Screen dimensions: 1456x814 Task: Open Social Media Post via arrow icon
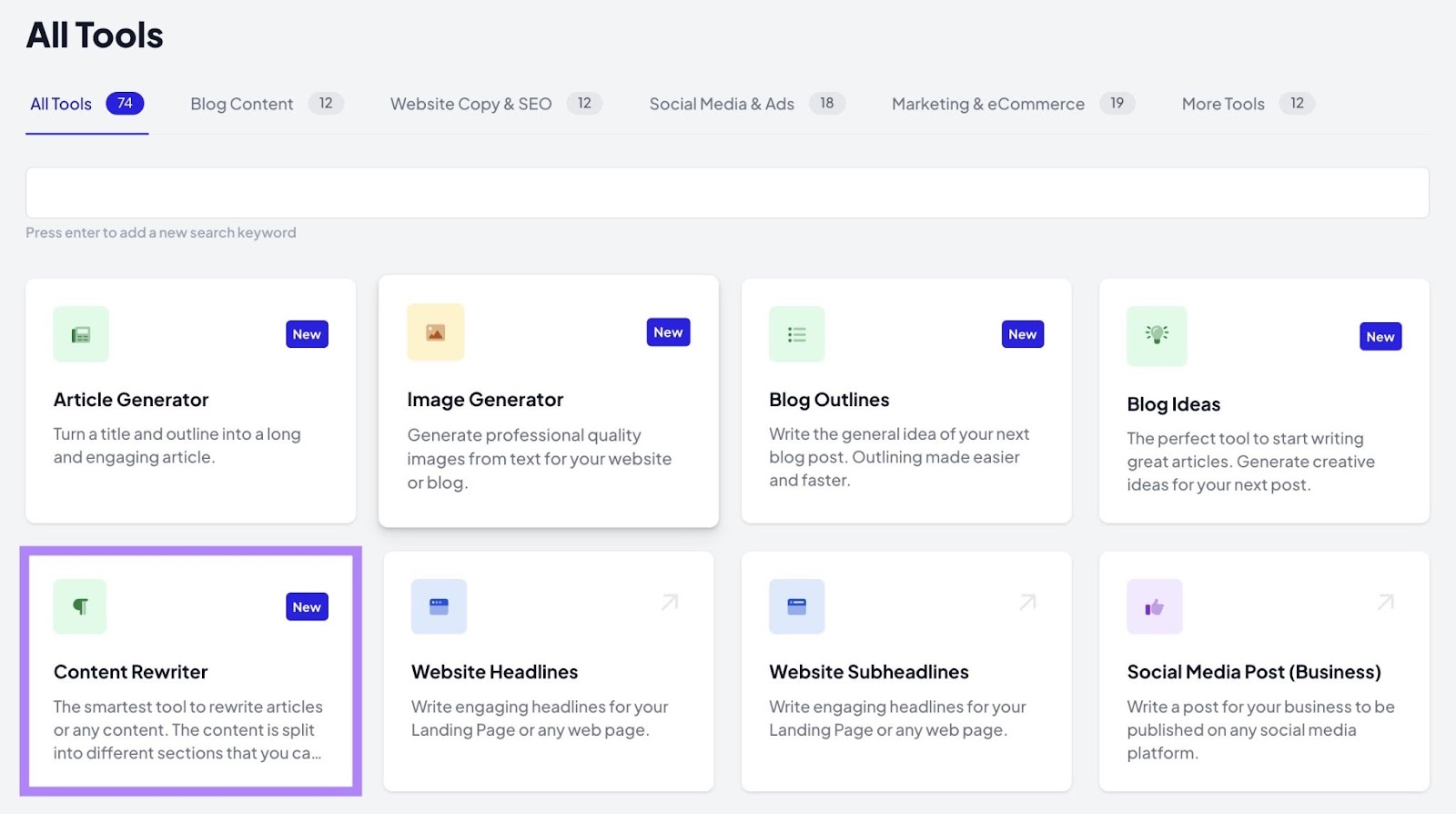[x=1385, y=602]
